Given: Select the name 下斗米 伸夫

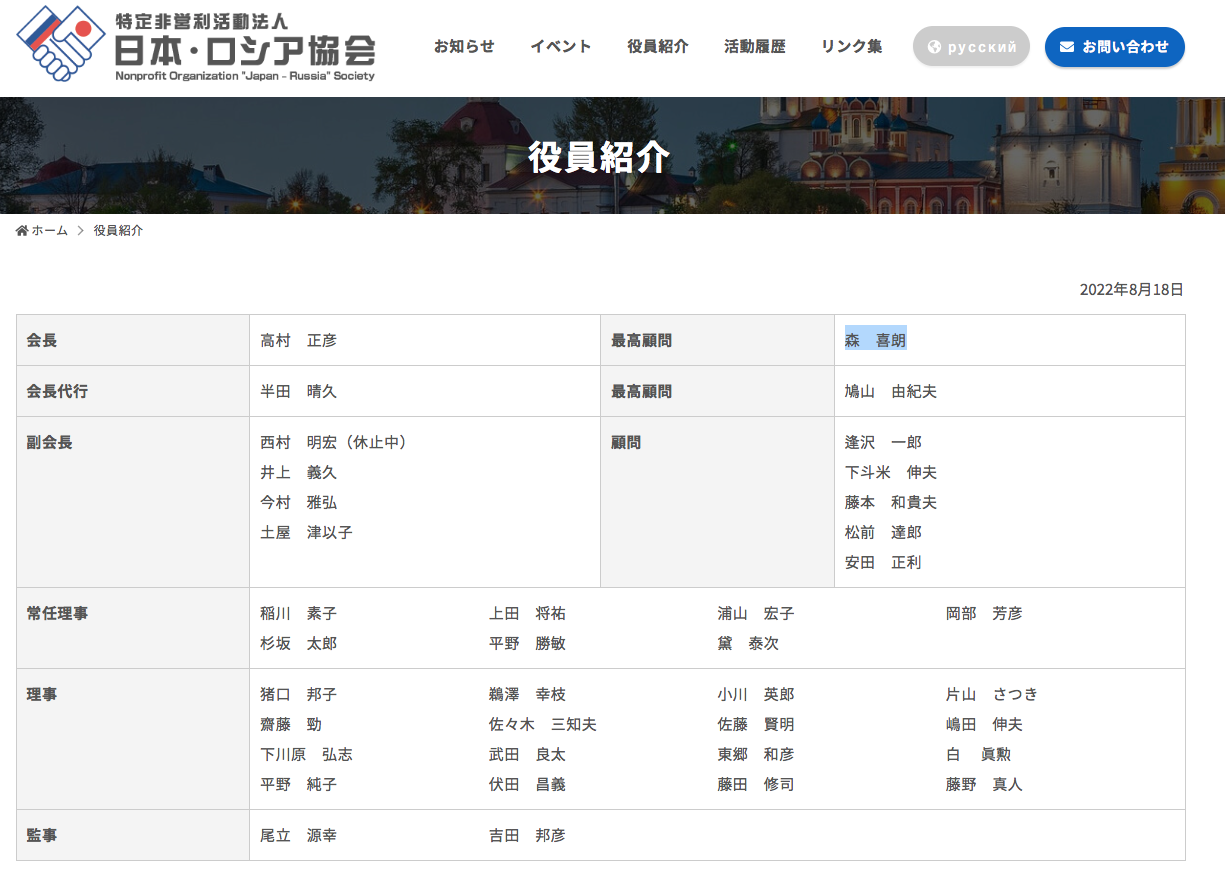Looking at the screenshot, I should click(x=891, y=472).
